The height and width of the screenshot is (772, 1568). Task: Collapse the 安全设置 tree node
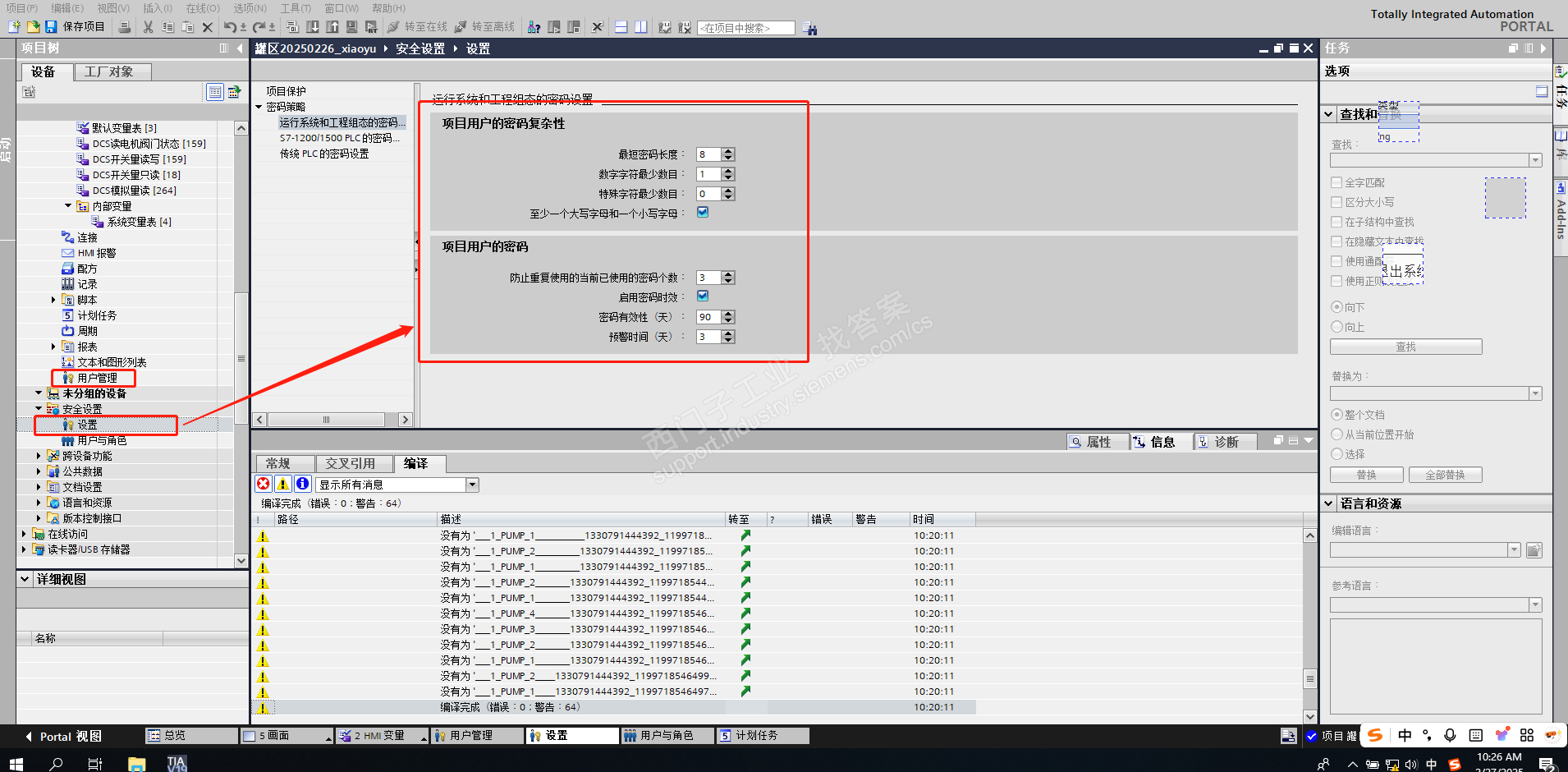[x=39, y=409]
